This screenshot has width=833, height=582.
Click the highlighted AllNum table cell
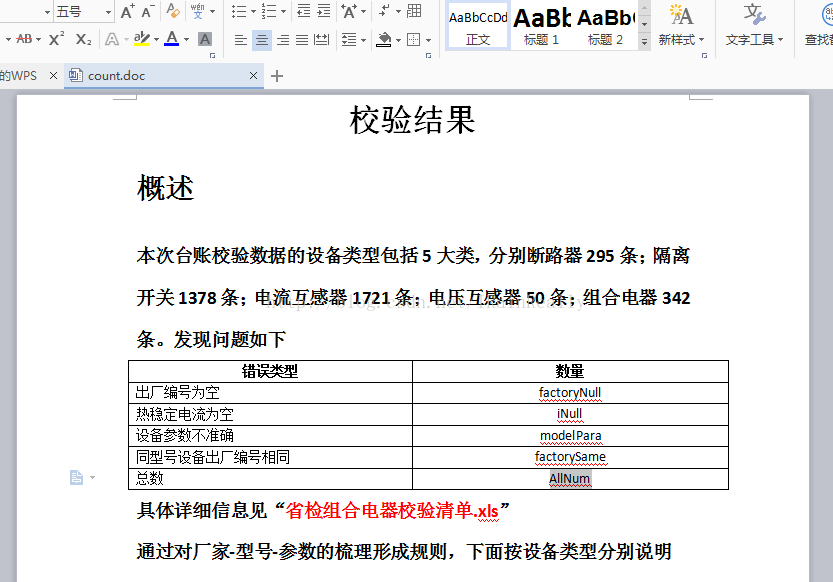570,479
